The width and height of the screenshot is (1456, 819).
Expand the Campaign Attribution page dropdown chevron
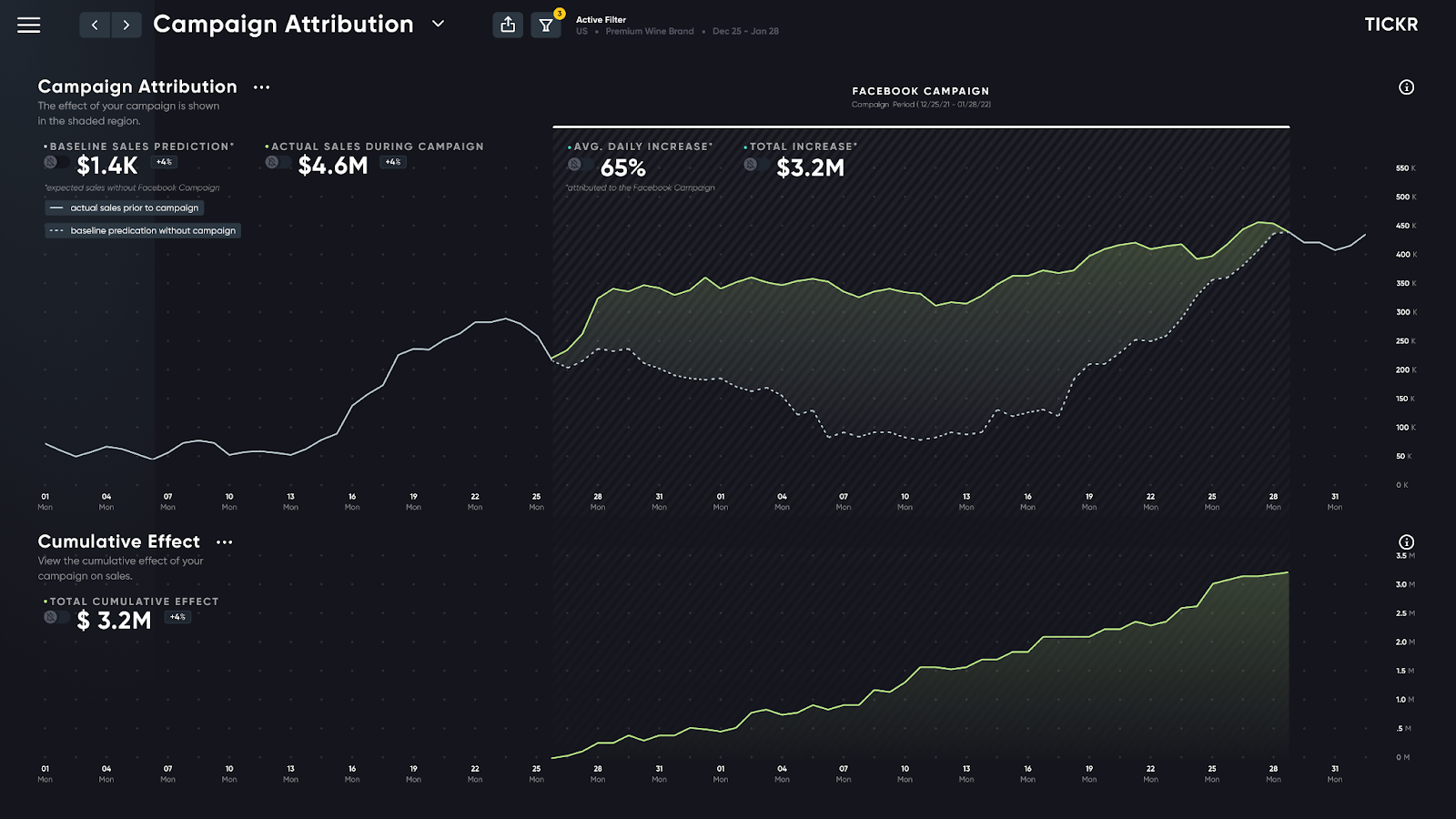coord(438,25)
